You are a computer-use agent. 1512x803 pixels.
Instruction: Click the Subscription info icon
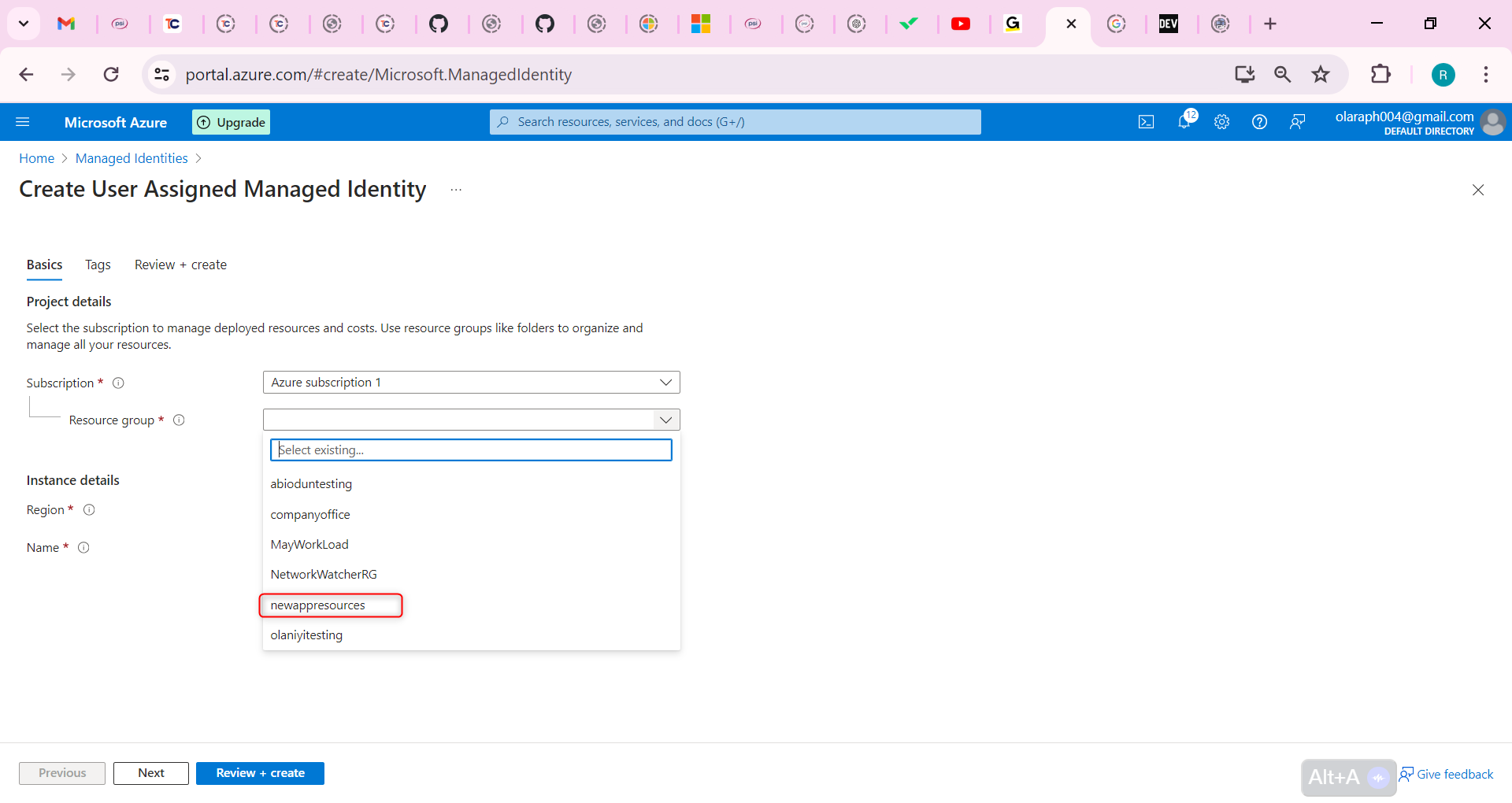pos(118,383)
